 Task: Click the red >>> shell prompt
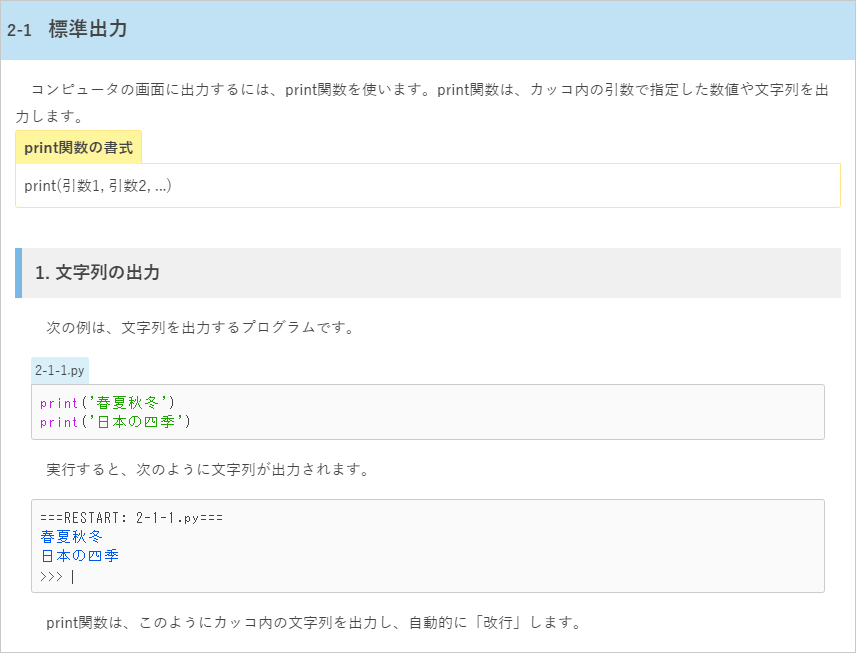tap(51, 577)
